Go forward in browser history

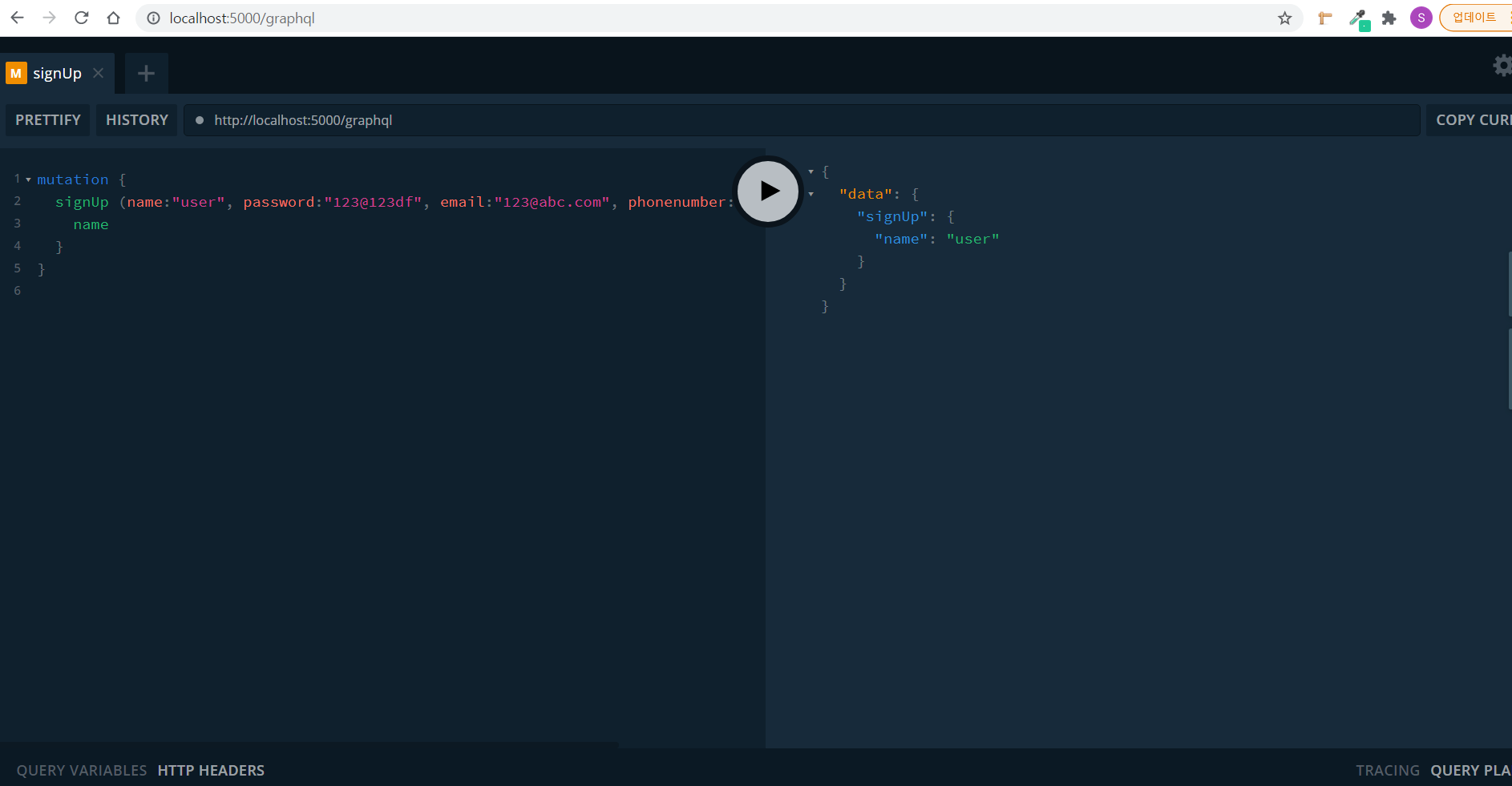[50, 18]
